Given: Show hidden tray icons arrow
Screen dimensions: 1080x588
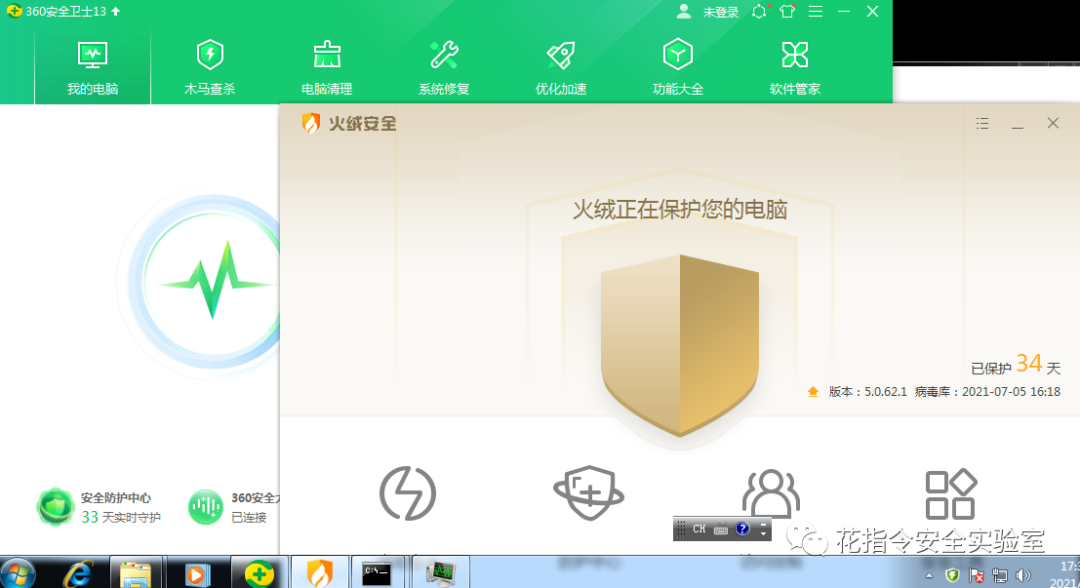Looking at the screenshot, I should [929, 575].
